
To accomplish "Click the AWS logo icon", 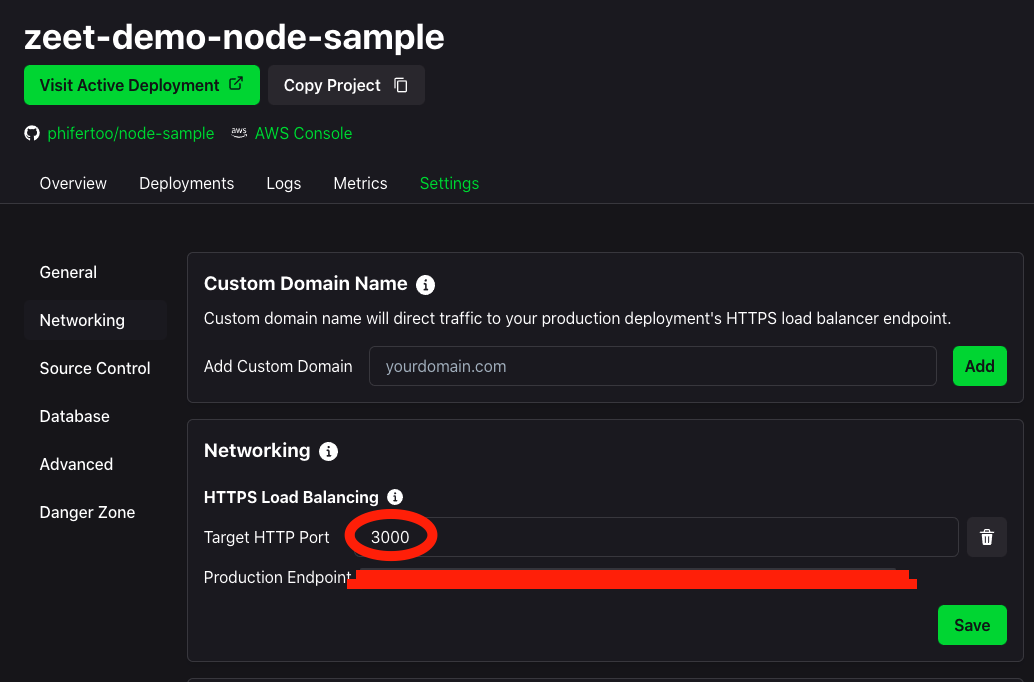I will point(239,133).
